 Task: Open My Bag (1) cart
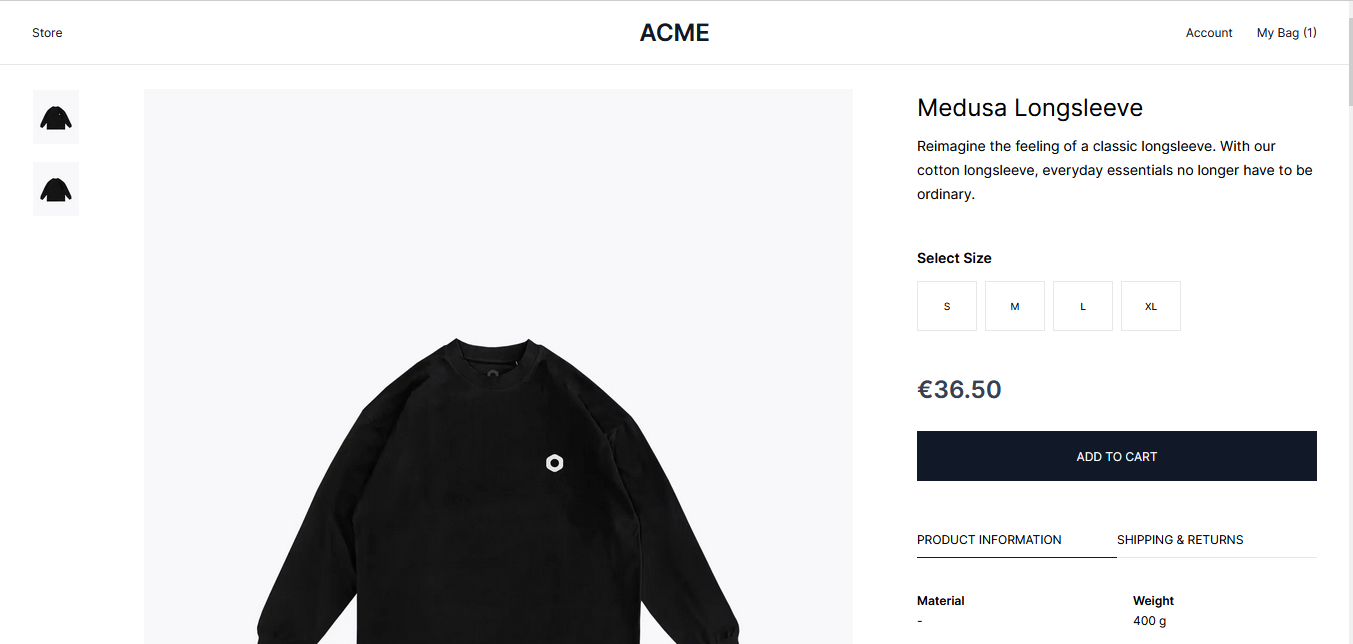point(1286,33)
